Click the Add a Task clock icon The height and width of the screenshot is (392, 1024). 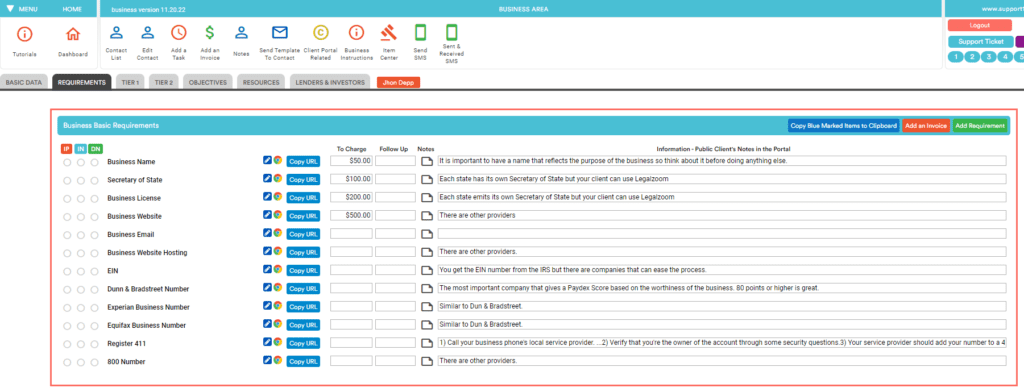[178, 33]
